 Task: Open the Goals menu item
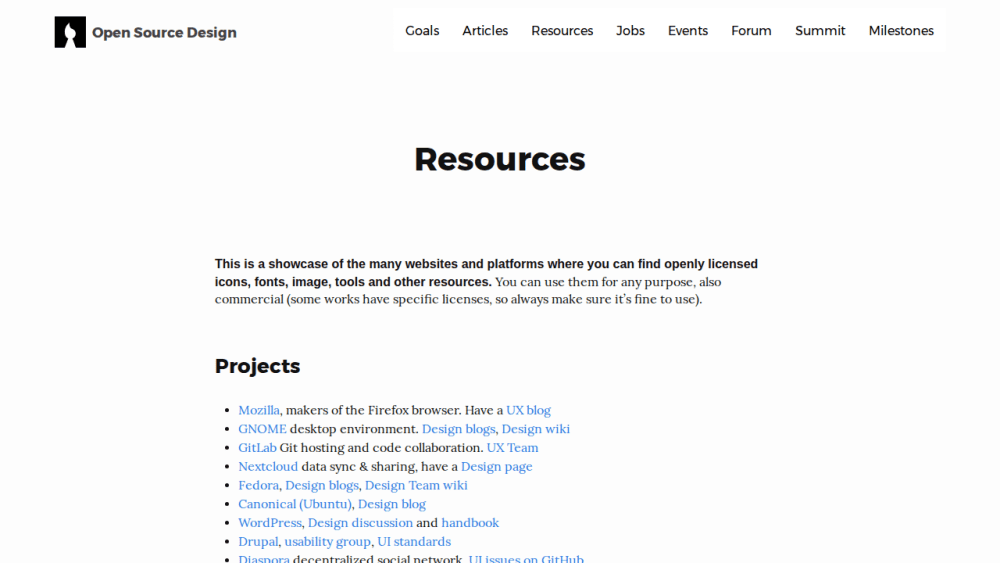coord(422,31)
